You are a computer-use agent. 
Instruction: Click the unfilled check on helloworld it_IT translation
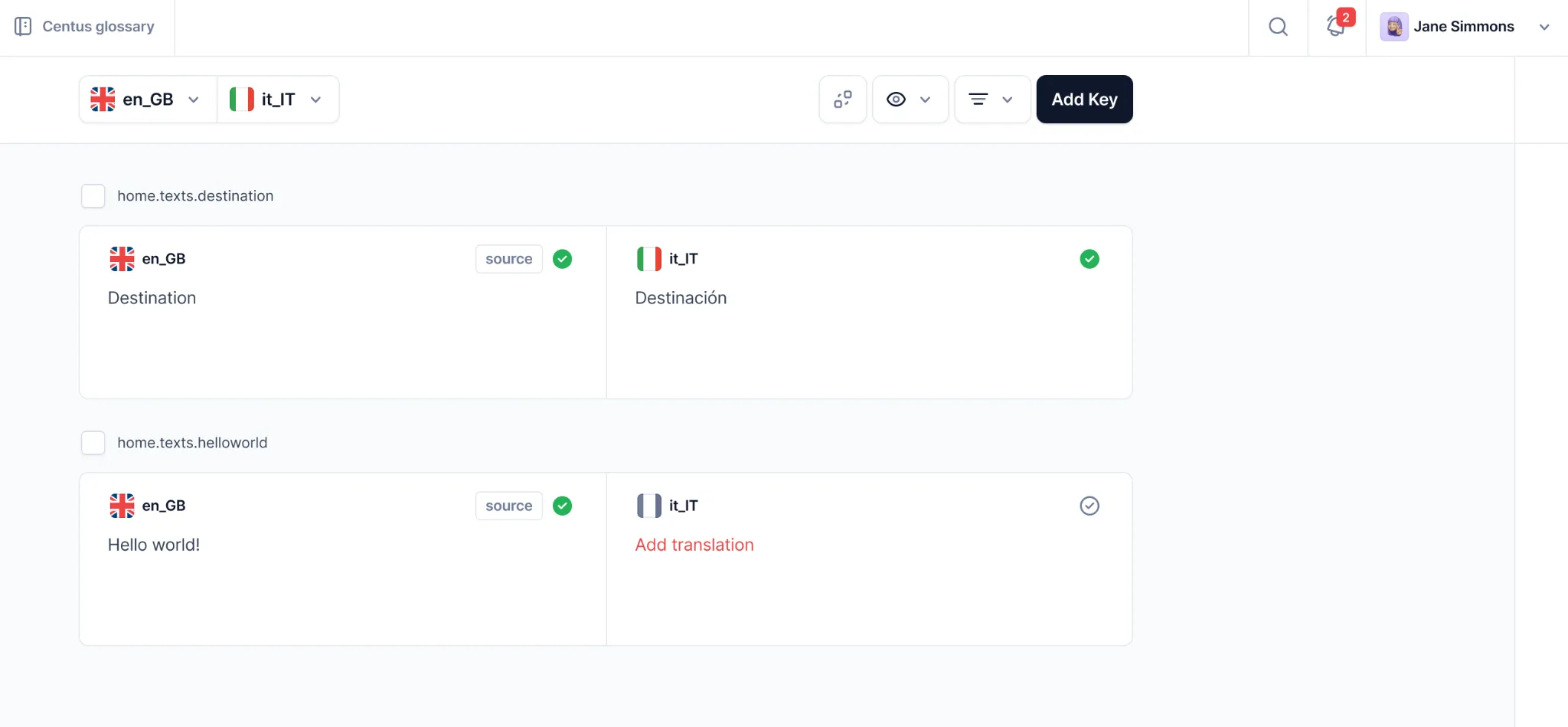click(x=1089, y=506)
